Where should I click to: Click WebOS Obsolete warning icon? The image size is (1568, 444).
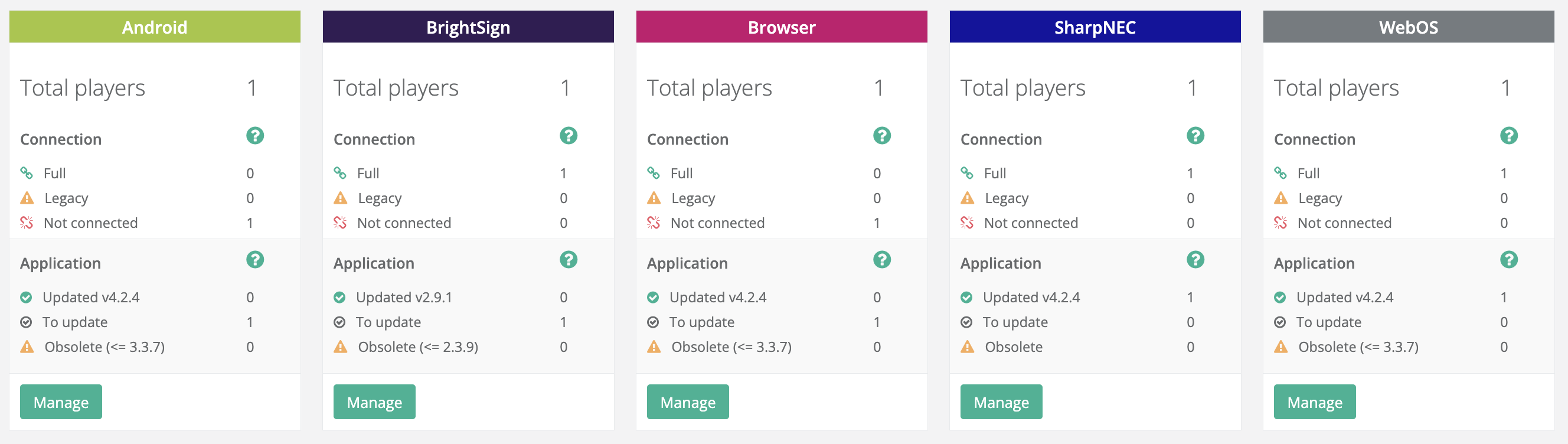(x=1280, y=347)
